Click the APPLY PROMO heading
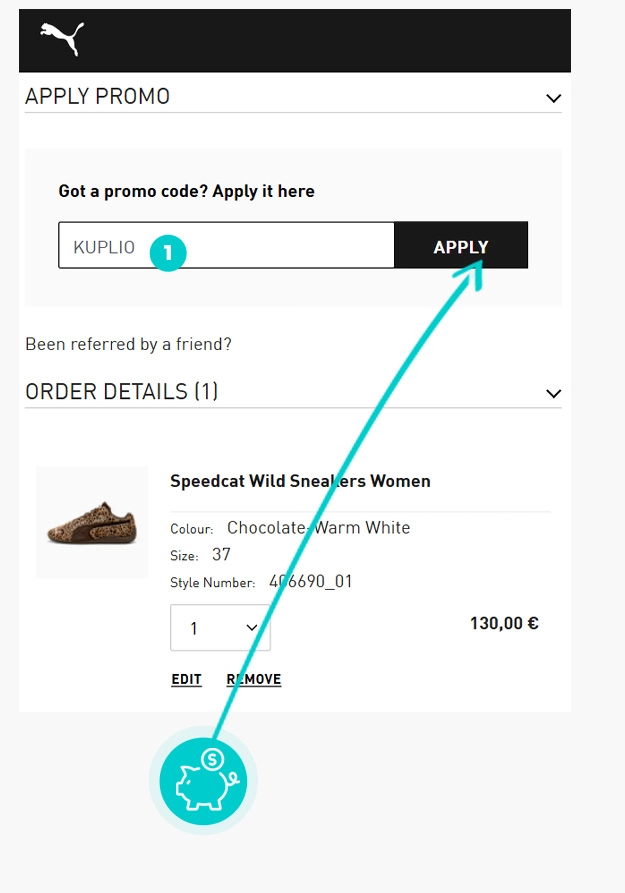 click(97, 97)
